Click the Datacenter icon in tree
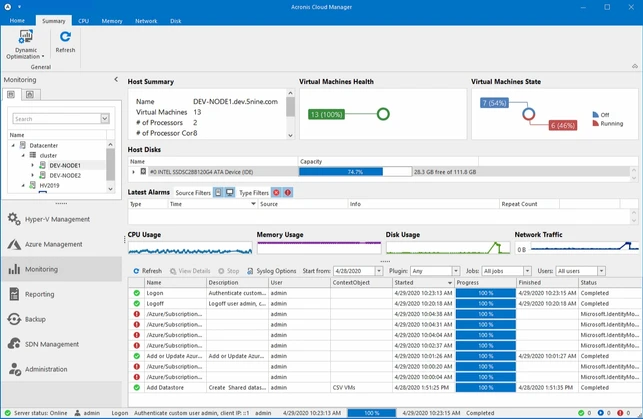Image resolution: width=643 pixels, height=419 pixels. (23, 145)
